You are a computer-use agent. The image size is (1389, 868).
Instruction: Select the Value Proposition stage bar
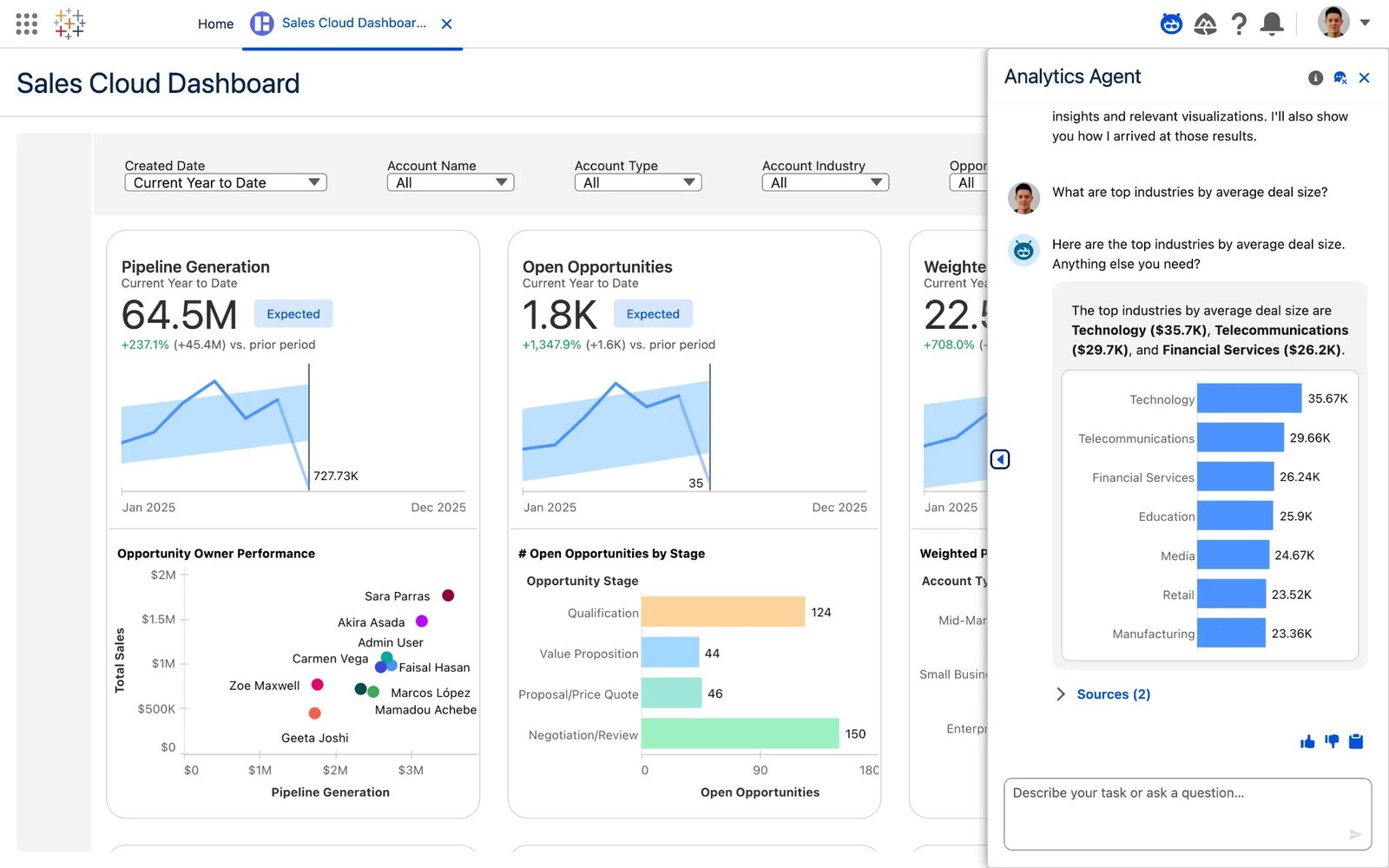pyautogui.click(x=670, y=653)
